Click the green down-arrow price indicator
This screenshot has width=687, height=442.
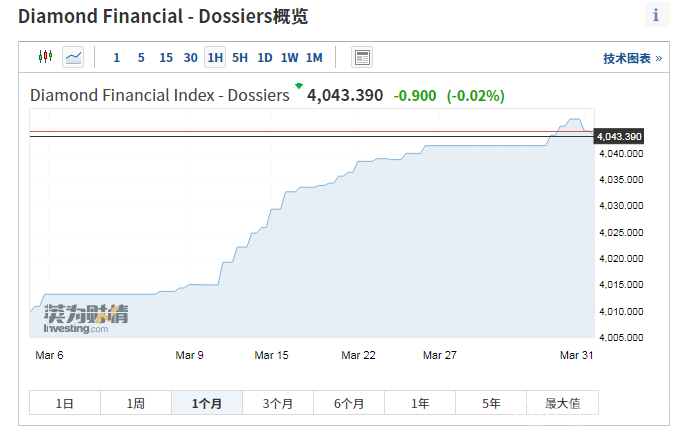298,86
